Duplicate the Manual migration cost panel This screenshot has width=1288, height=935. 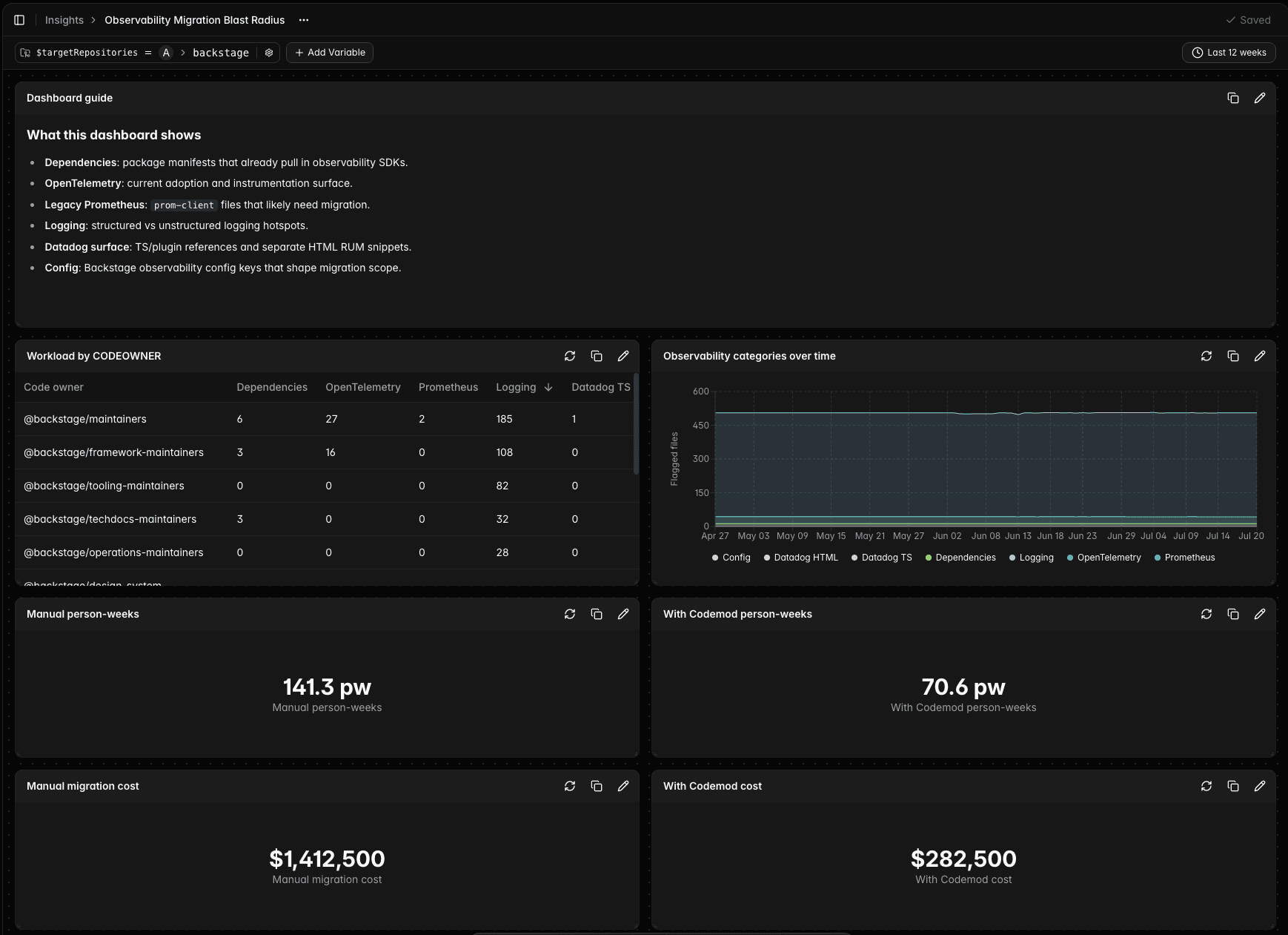597,786
